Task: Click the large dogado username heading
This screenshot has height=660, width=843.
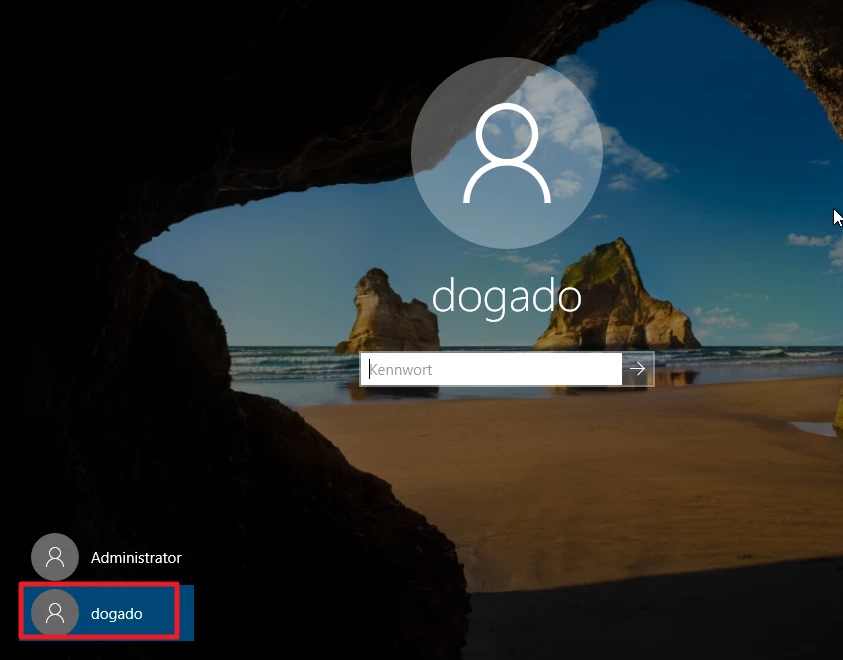Action: pos(506,297)
